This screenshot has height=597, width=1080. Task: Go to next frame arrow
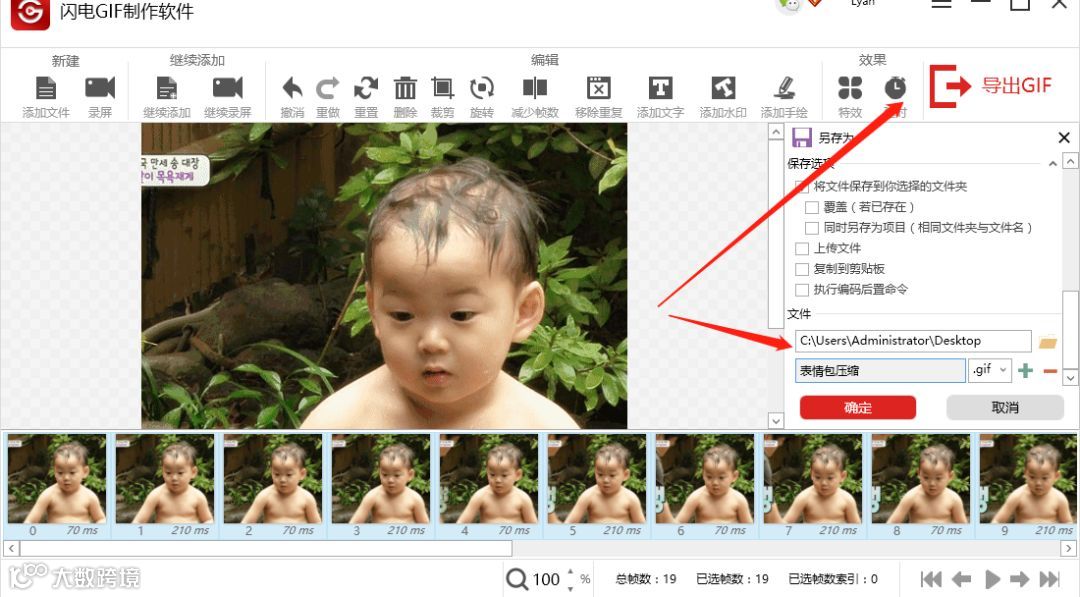(x=1020, y=579)
